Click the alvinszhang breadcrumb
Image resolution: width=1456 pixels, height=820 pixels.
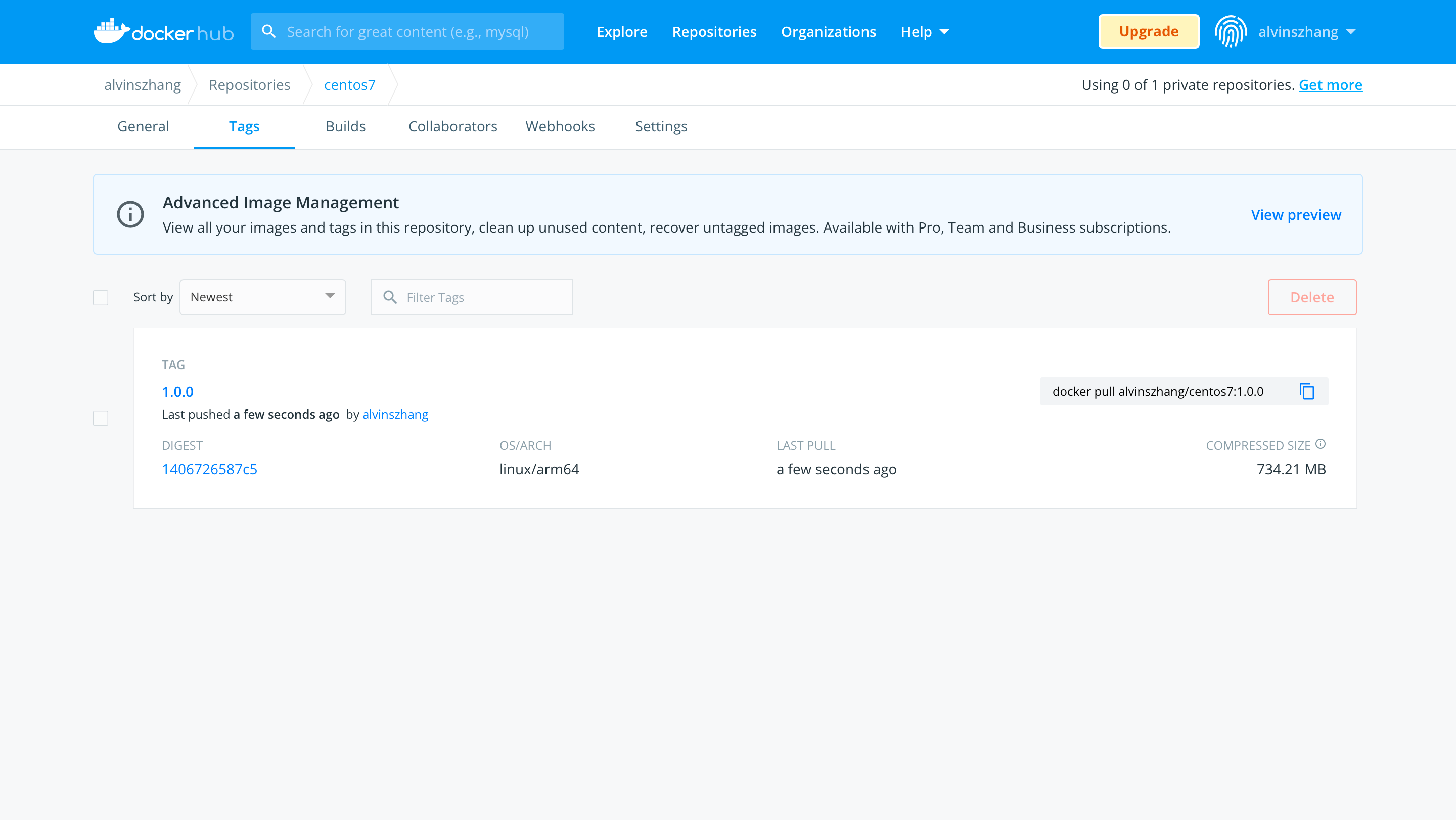pyautogui.click(x=143, y=85)
